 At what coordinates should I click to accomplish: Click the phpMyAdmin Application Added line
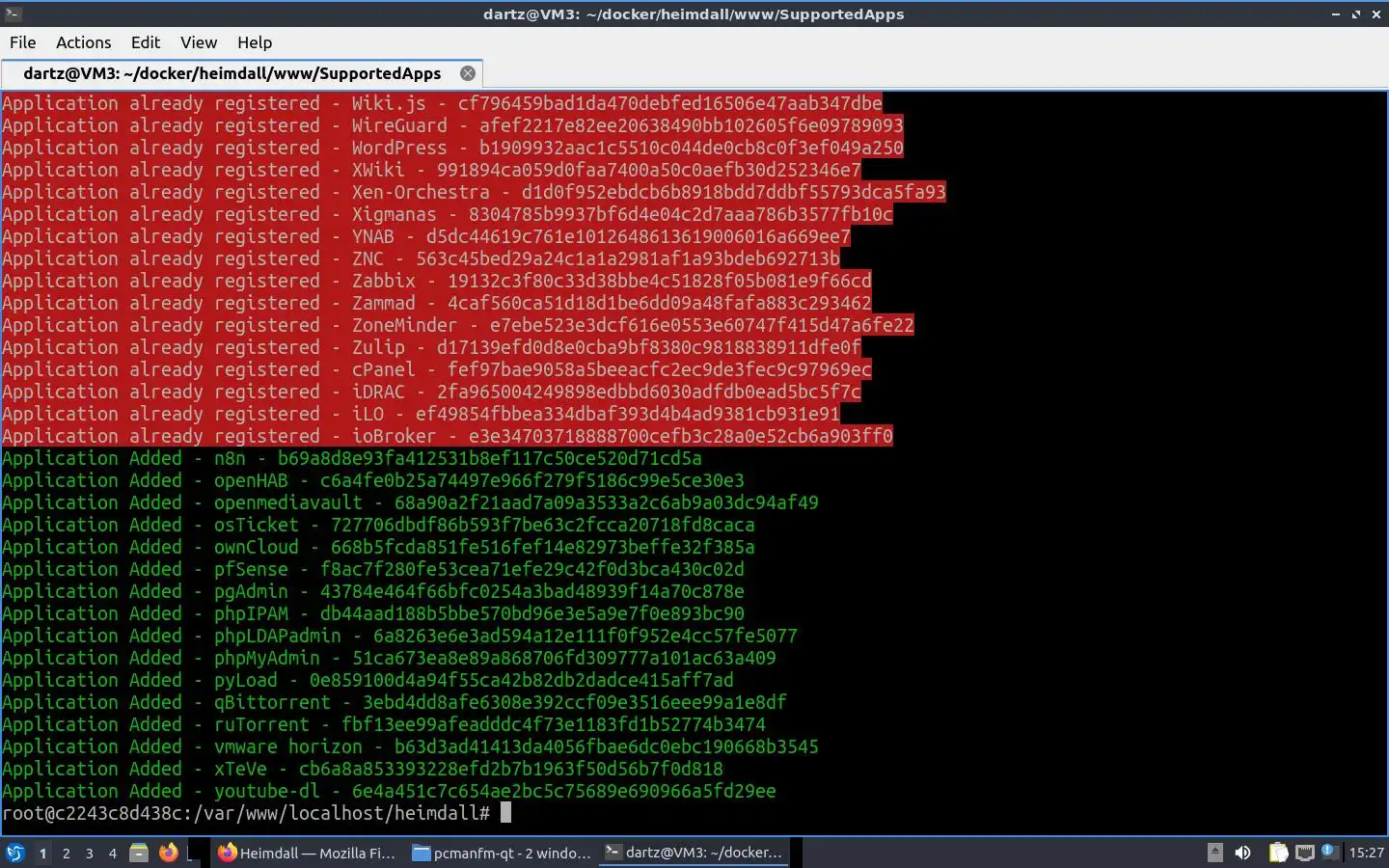[x=389, y=658]
